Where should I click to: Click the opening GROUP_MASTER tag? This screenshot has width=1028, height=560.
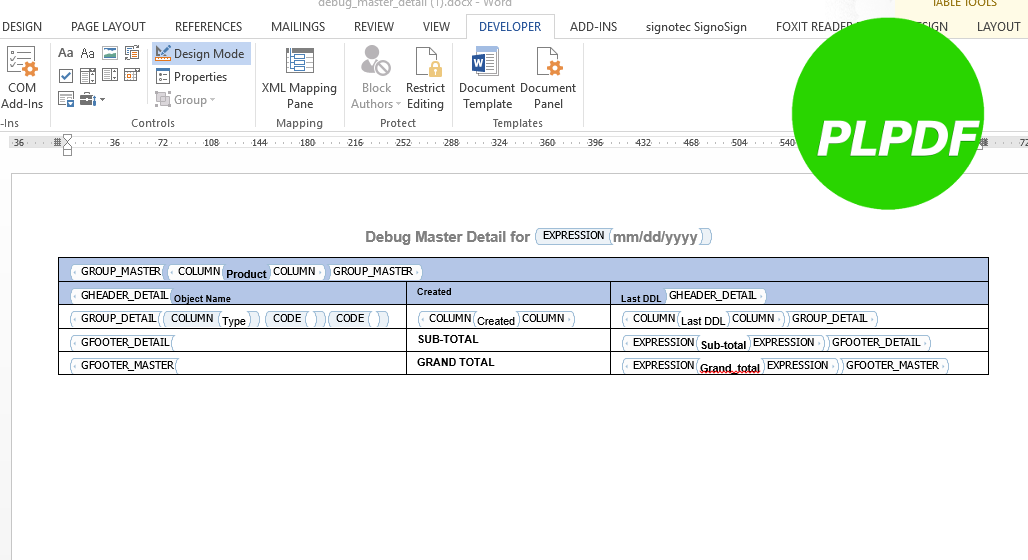[x=118, y=271]
